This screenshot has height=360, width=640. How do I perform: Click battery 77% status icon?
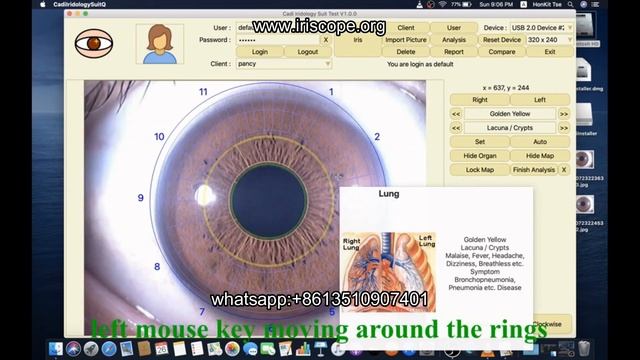pyautogui.click(x=461, y=4)
